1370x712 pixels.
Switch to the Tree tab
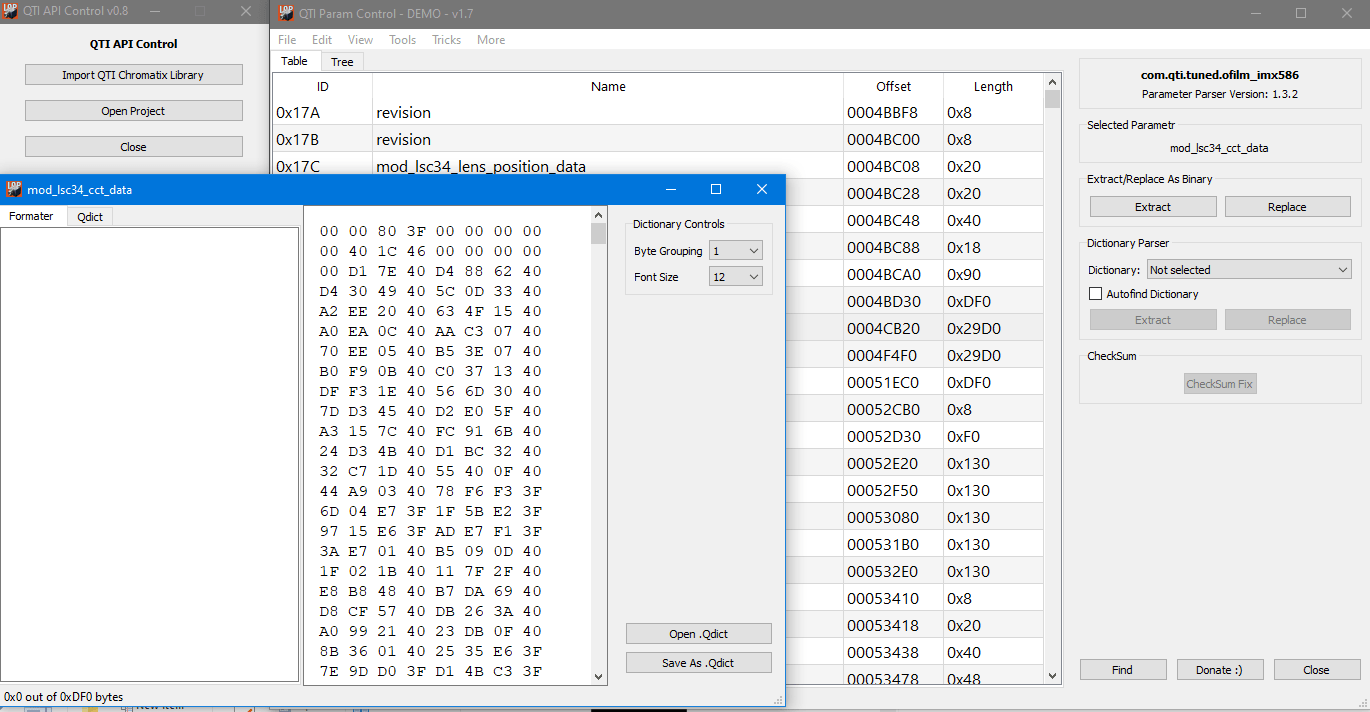point(342,62)
